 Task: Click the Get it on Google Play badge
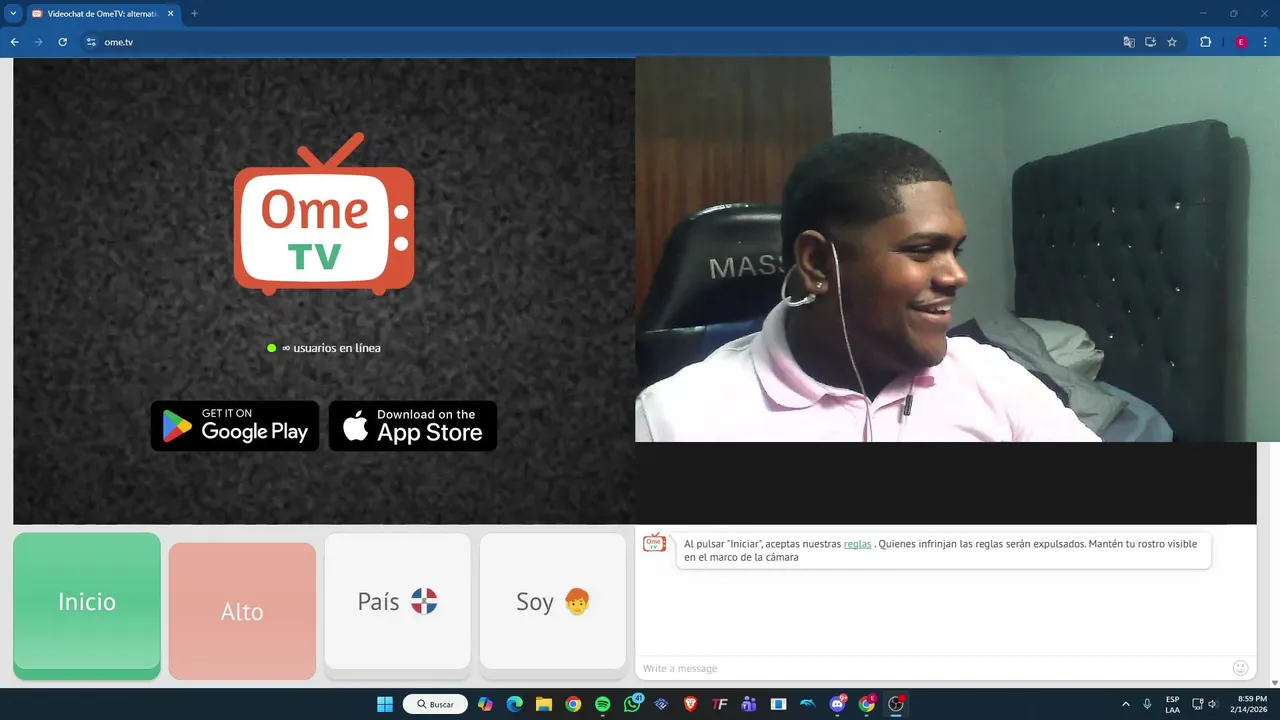coord(235,426)
